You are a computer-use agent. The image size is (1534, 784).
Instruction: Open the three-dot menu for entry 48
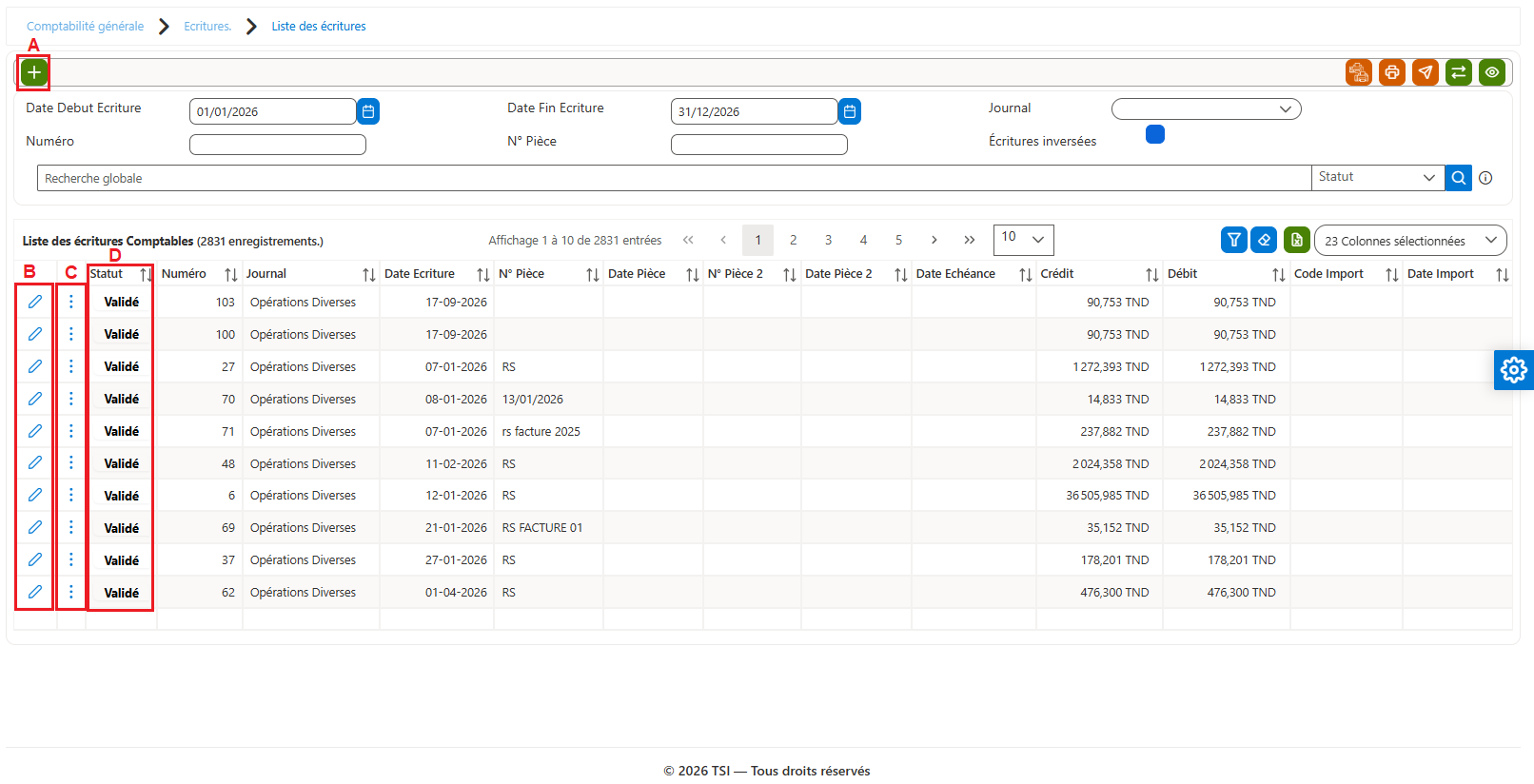[70, 463]
